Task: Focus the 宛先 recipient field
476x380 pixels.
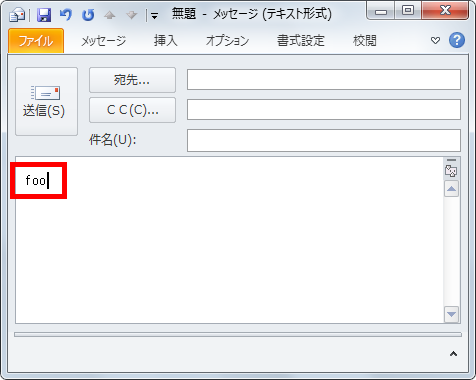Action: [324, 79]
